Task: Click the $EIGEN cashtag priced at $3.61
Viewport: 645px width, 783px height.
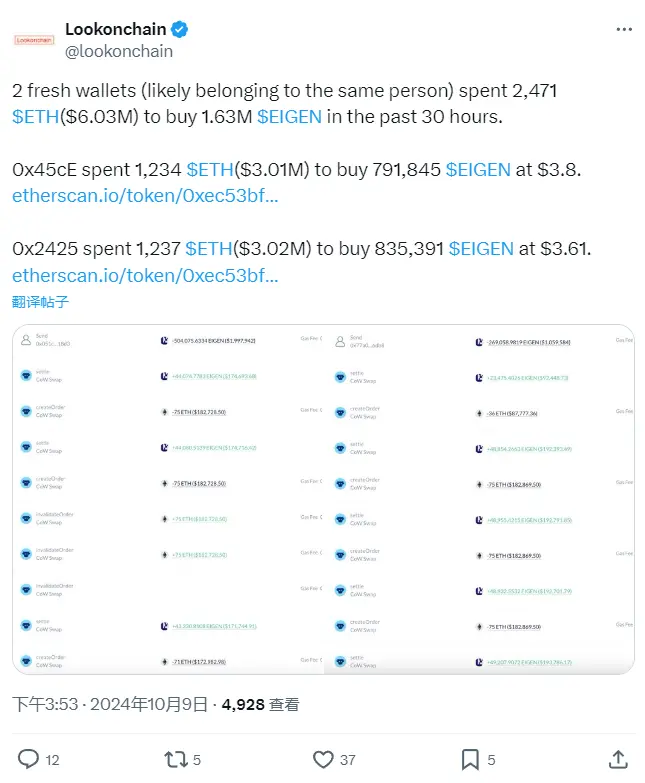Action: 481,249
